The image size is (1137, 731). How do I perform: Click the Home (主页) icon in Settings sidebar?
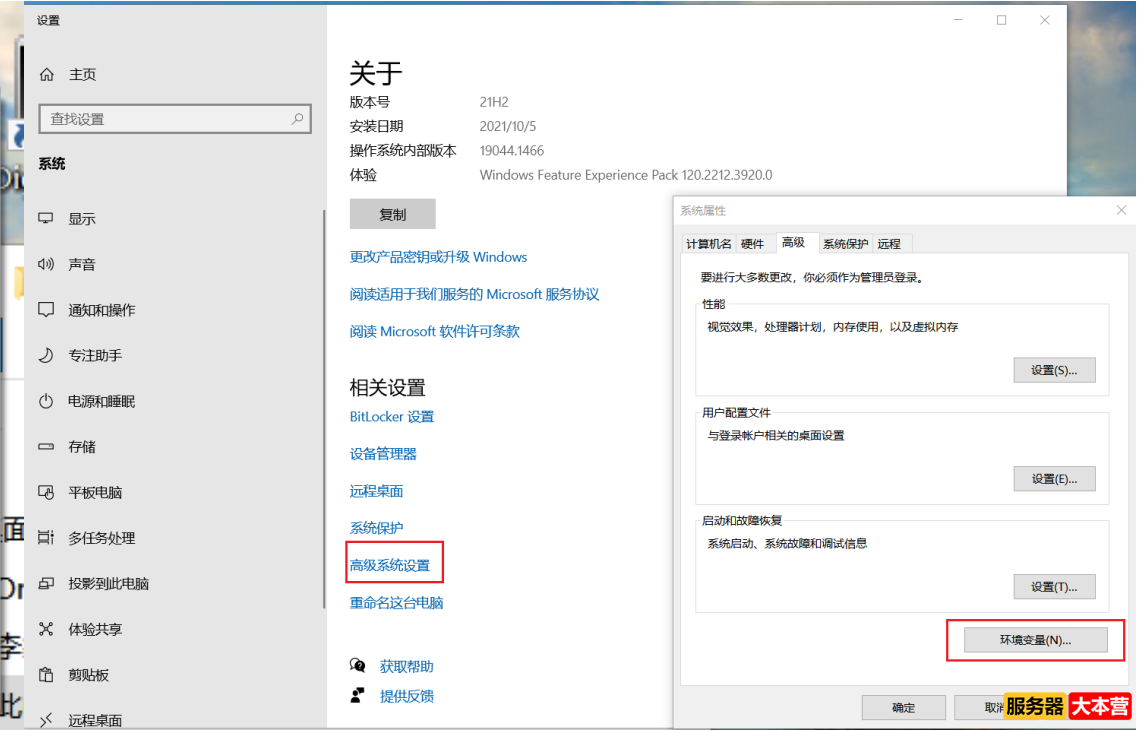pos(47,74)
